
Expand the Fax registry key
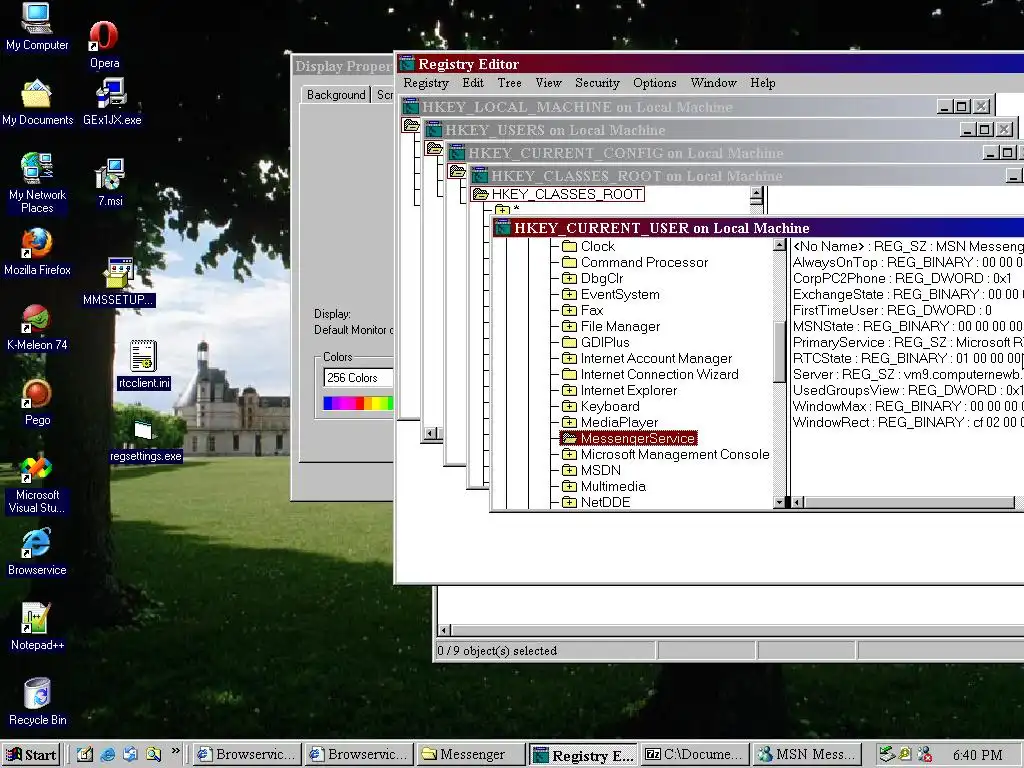coord(569,310)
